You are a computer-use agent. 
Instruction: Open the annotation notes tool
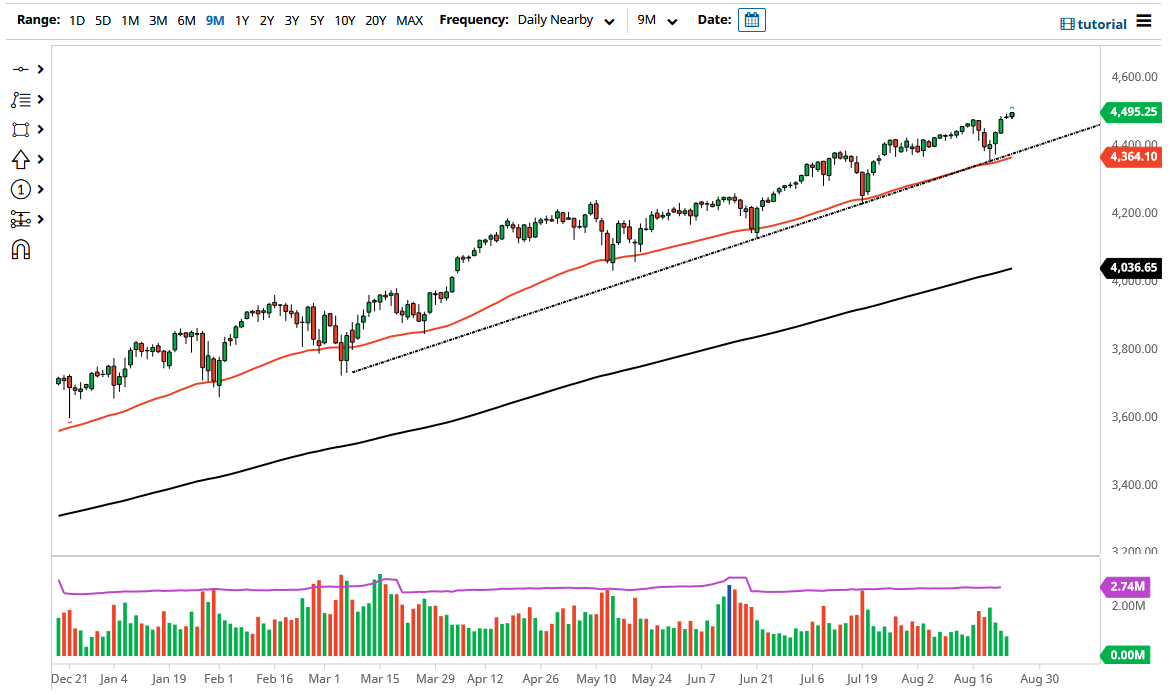(18, 99)
